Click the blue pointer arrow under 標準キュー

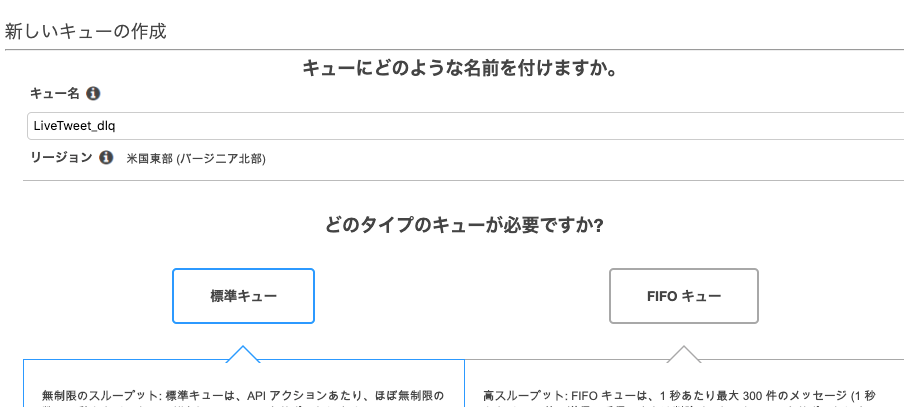[x=243, y=354]
